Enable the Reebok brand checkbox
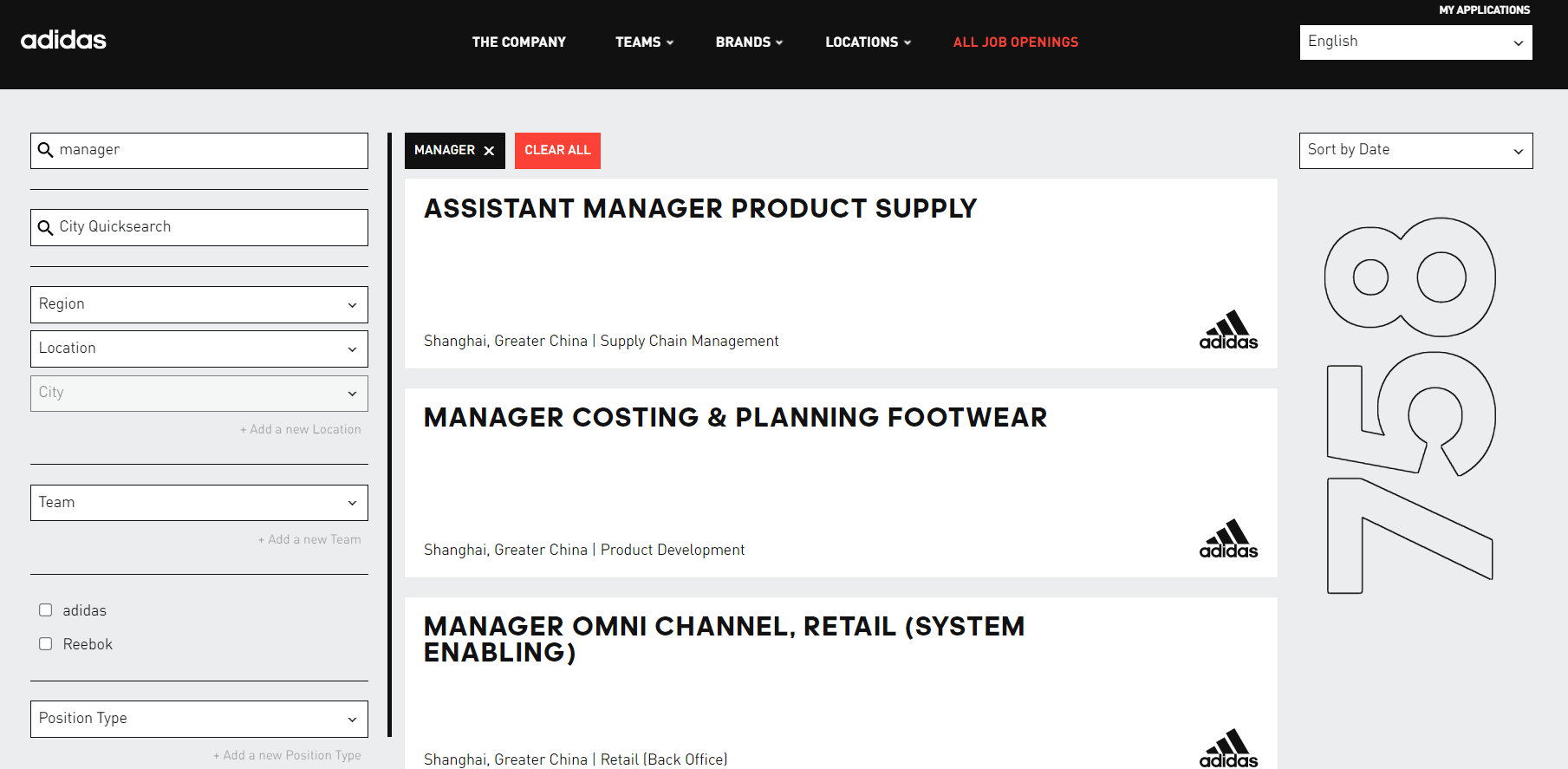This screenshot has height=769, width=1568. click(45, 643)
